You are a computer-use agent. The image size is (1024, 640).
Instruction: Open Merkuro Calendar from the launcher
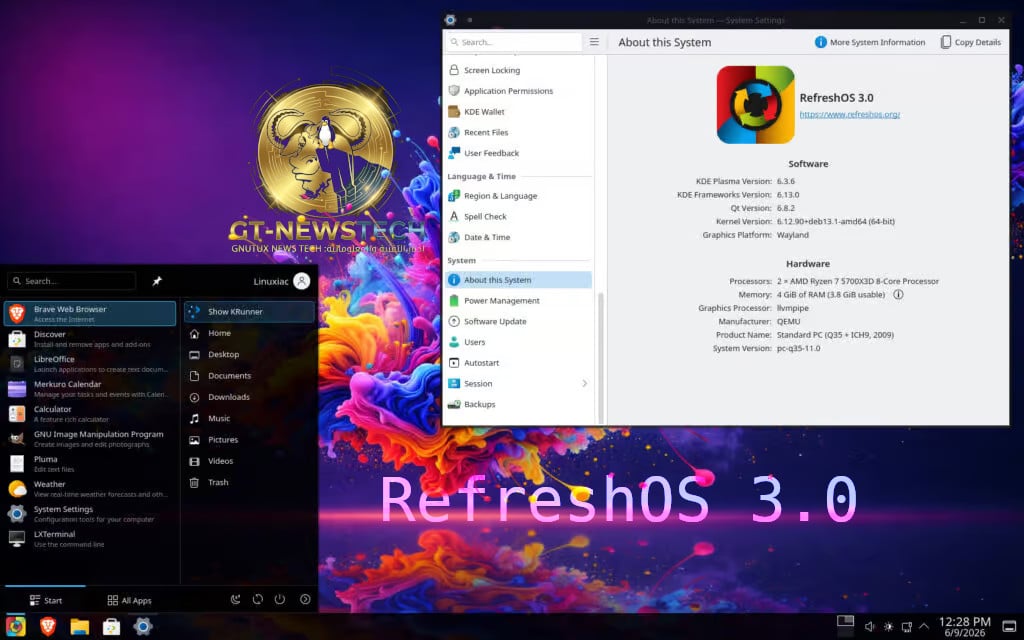(90, 389)
